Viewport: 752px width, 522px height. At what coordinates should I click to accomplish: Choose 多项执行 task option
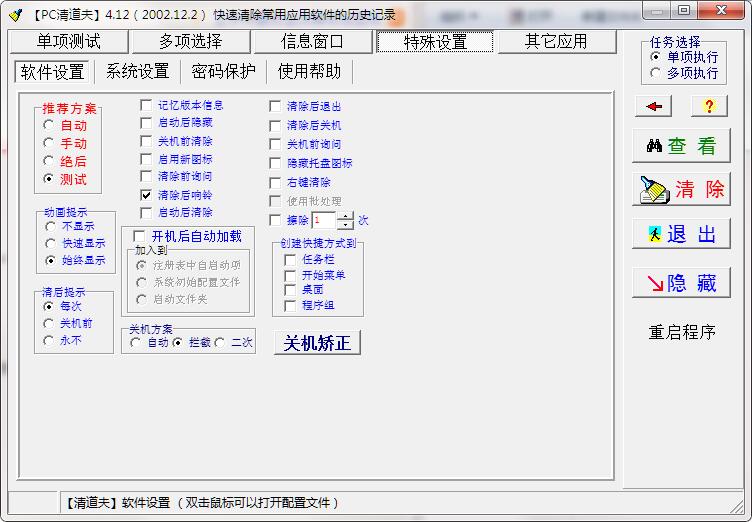point(656,73)
